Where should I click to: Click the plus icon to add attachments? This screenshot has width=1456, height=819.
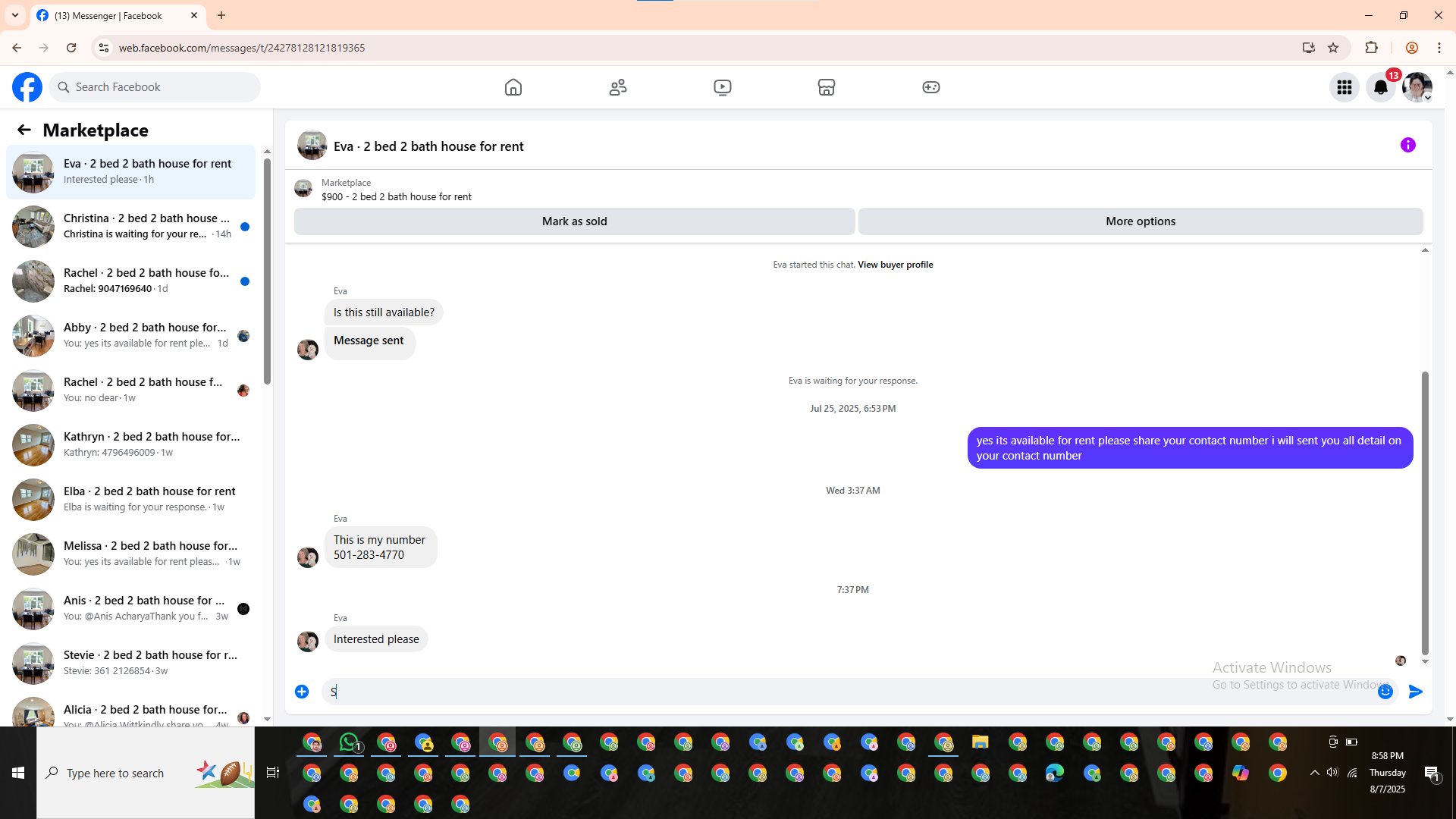pos(302,692)
